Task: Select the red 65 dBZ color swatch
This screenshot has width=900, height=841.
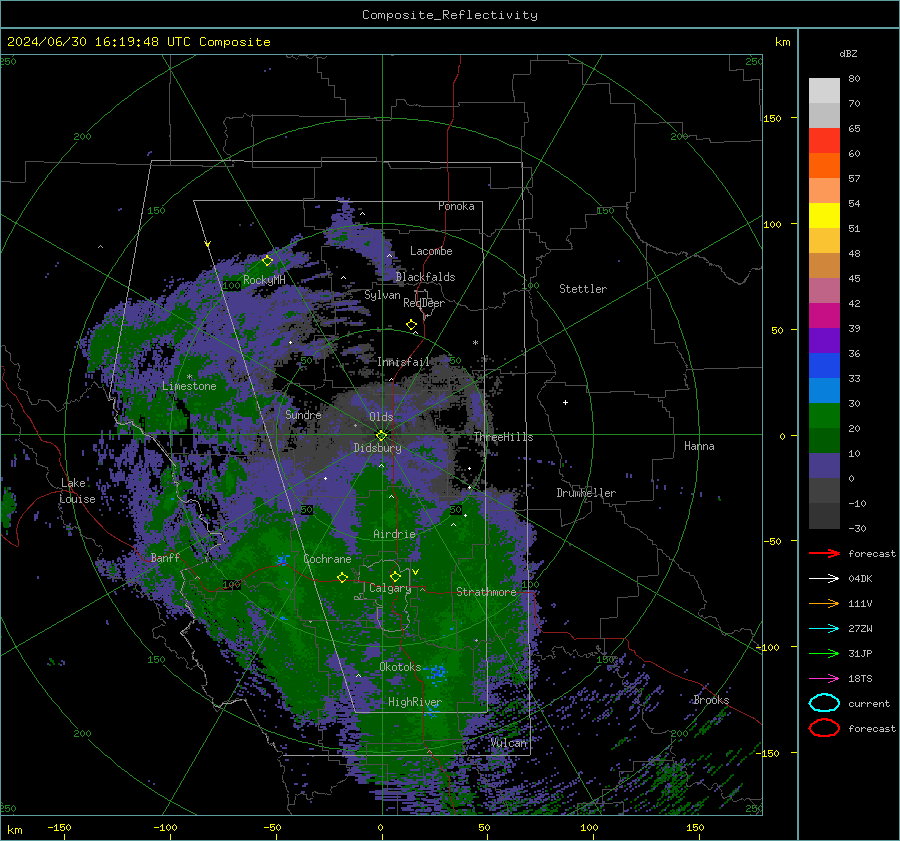Action: 824,140
